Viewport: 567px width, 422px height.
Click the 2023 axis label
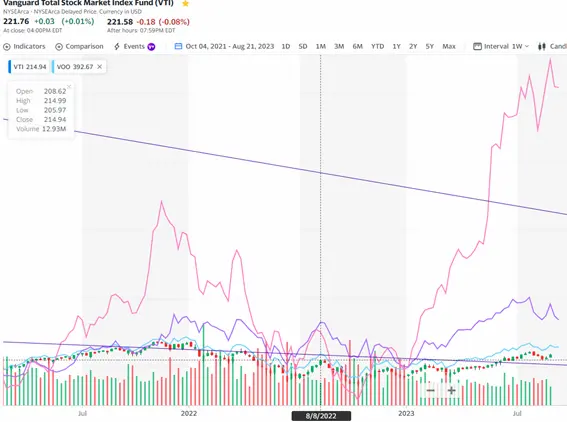pos(406,413)
